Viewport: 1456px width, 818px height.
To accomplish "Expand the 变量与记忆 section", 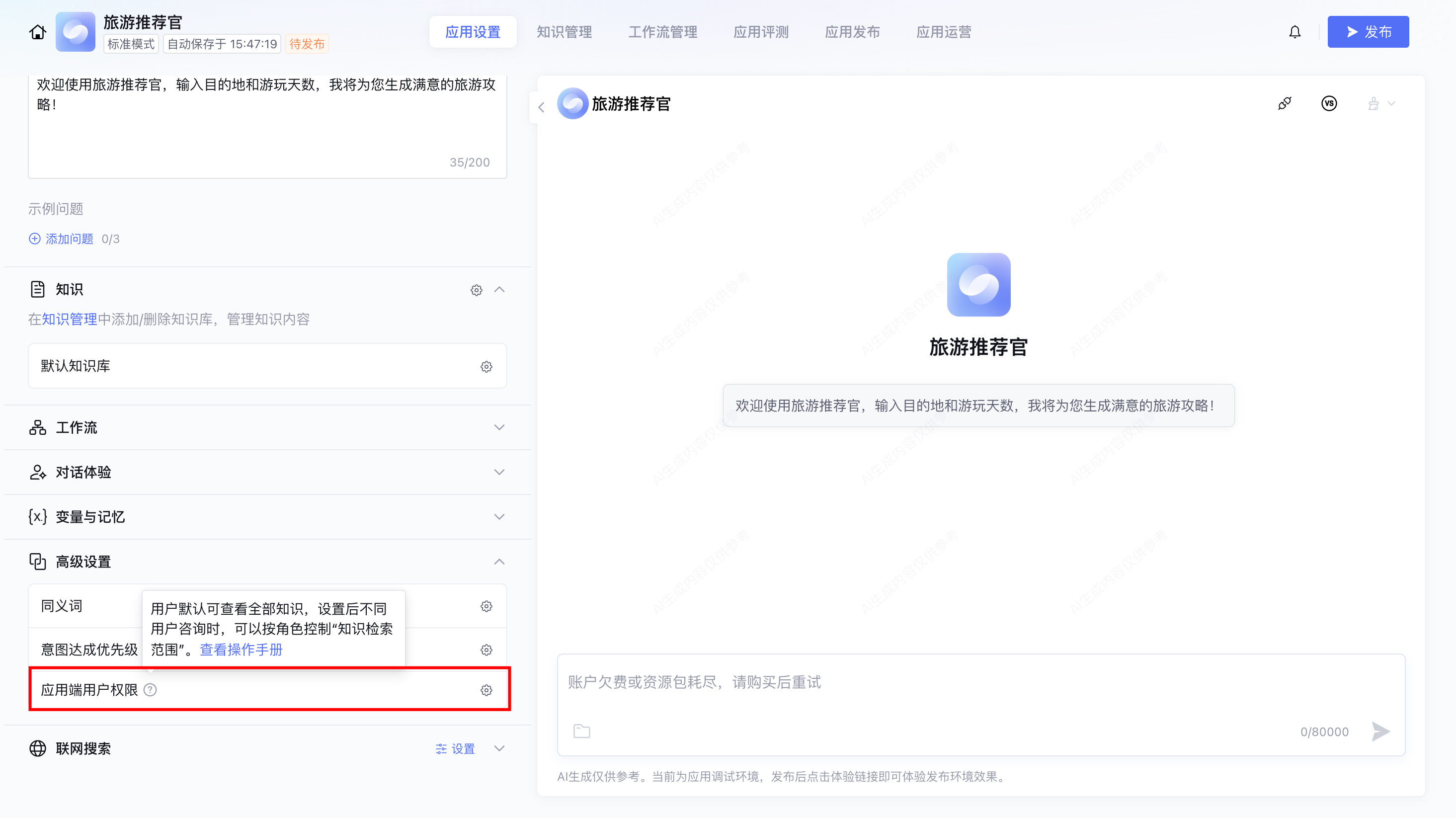I will click(498, 517).
